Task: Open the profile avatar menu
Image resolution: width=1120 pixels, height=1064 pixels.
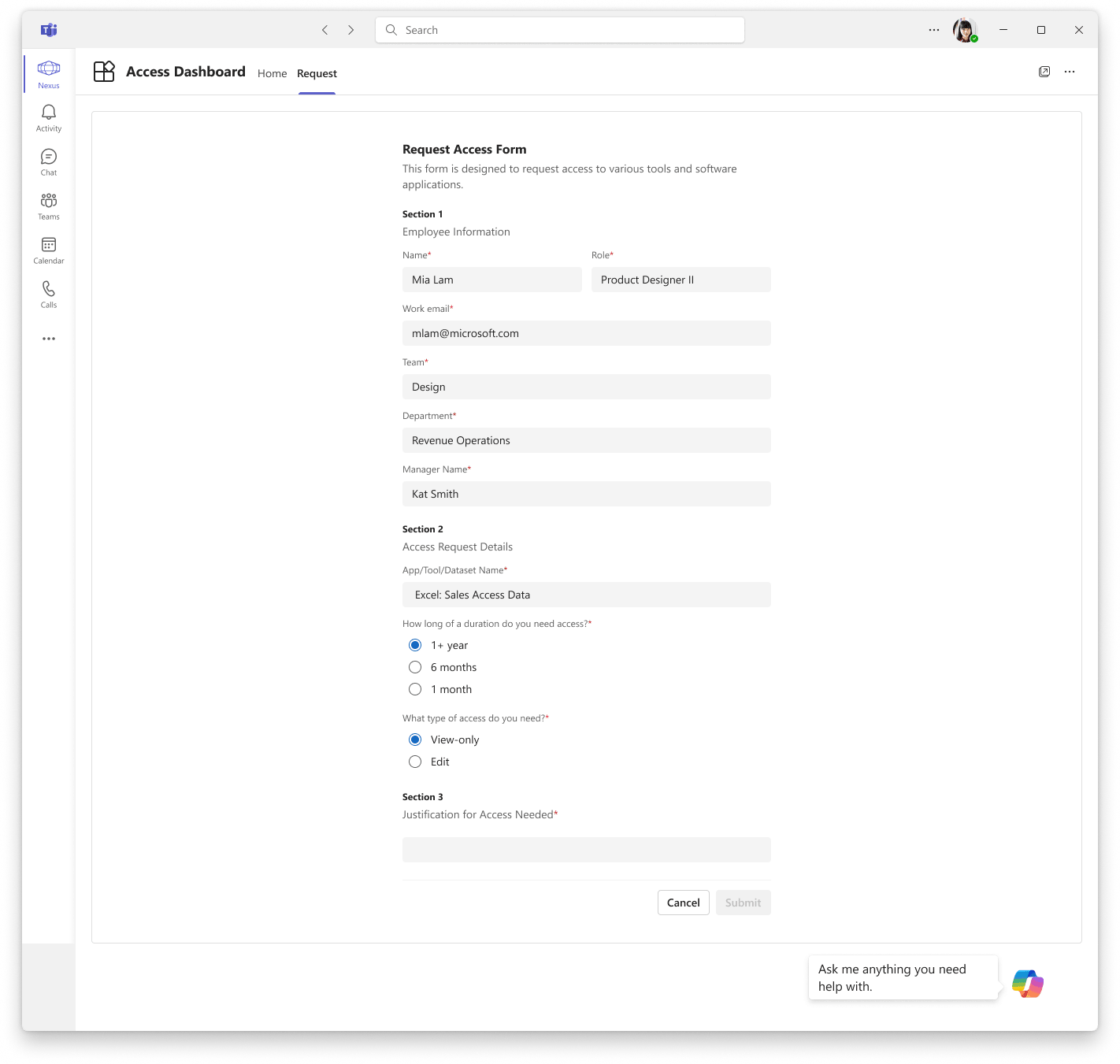Action: (965, 30)
